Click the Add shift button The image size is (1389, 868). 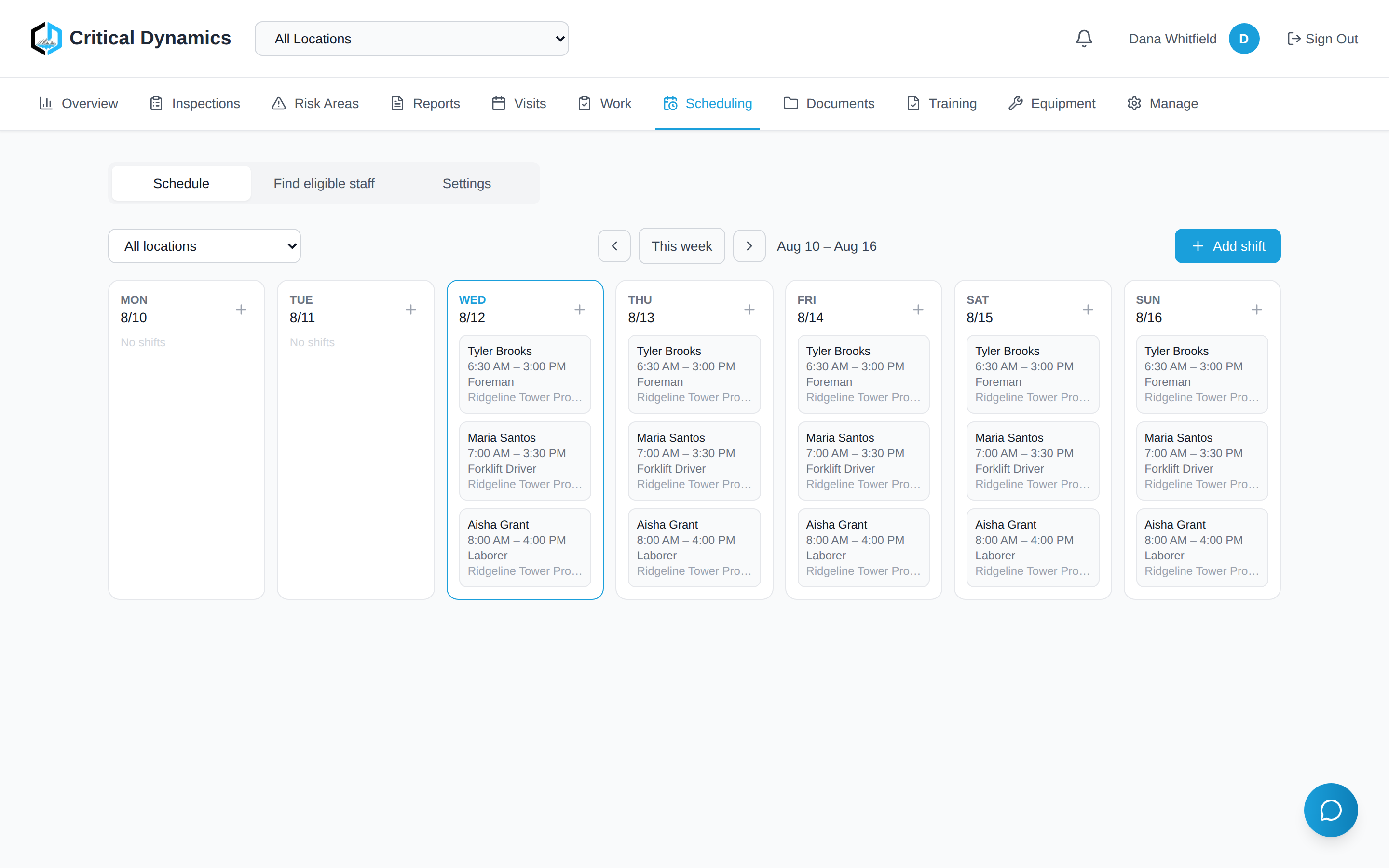[1227, 246]
